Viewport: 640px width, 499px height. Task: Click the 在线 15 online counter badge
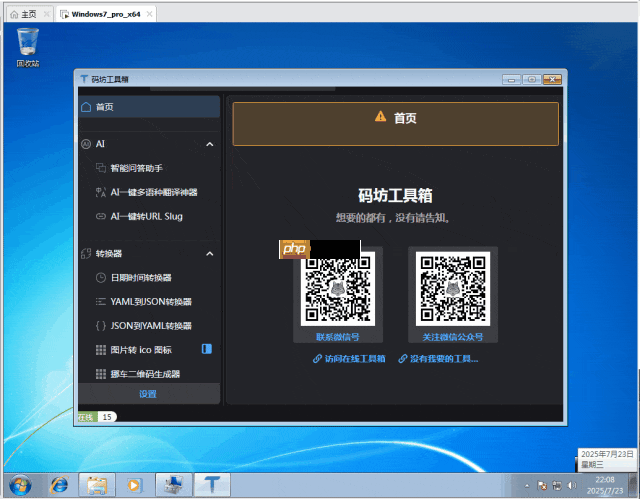coord(98,417)
